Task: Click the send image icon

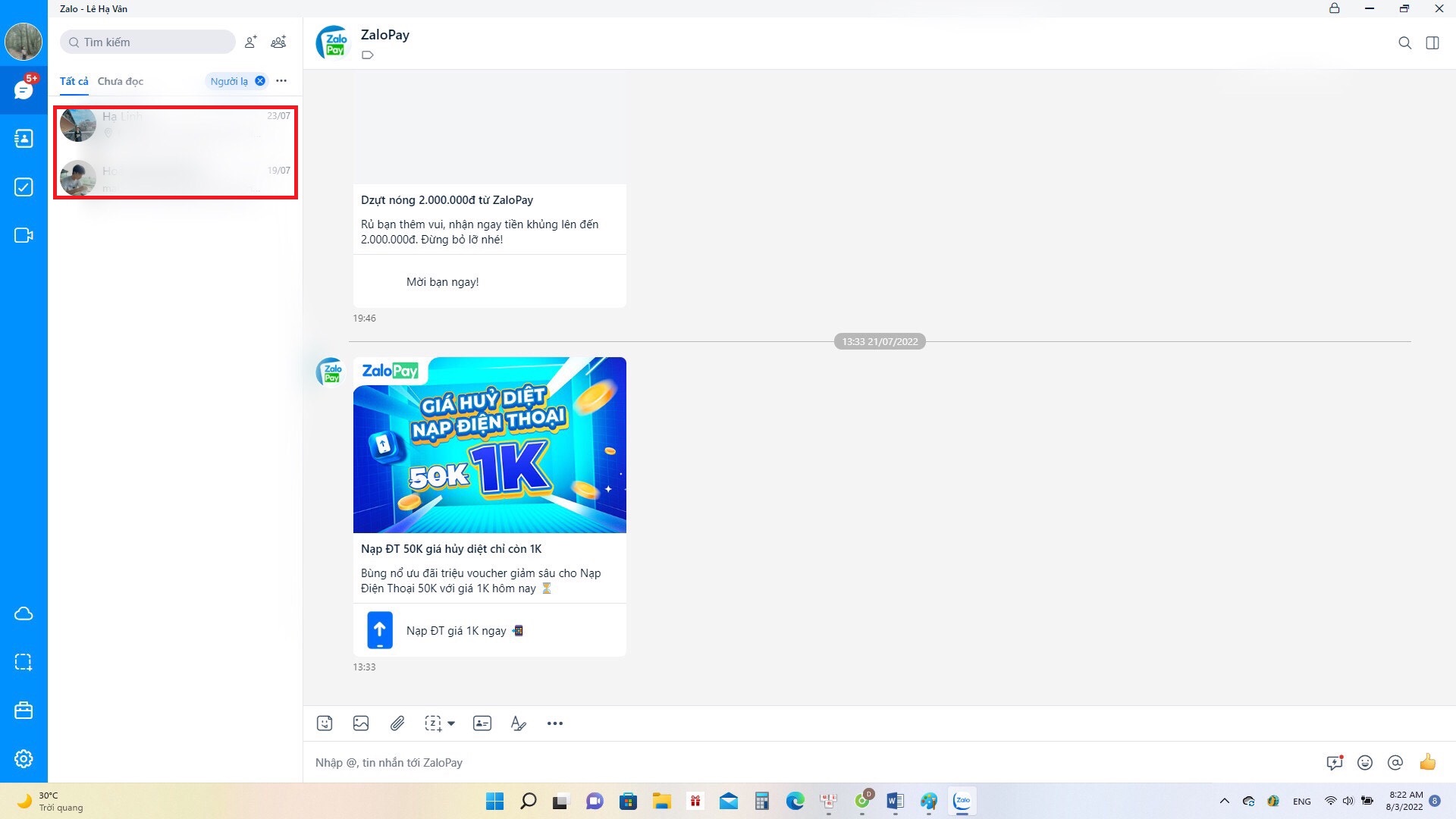Action: point(361,723)
